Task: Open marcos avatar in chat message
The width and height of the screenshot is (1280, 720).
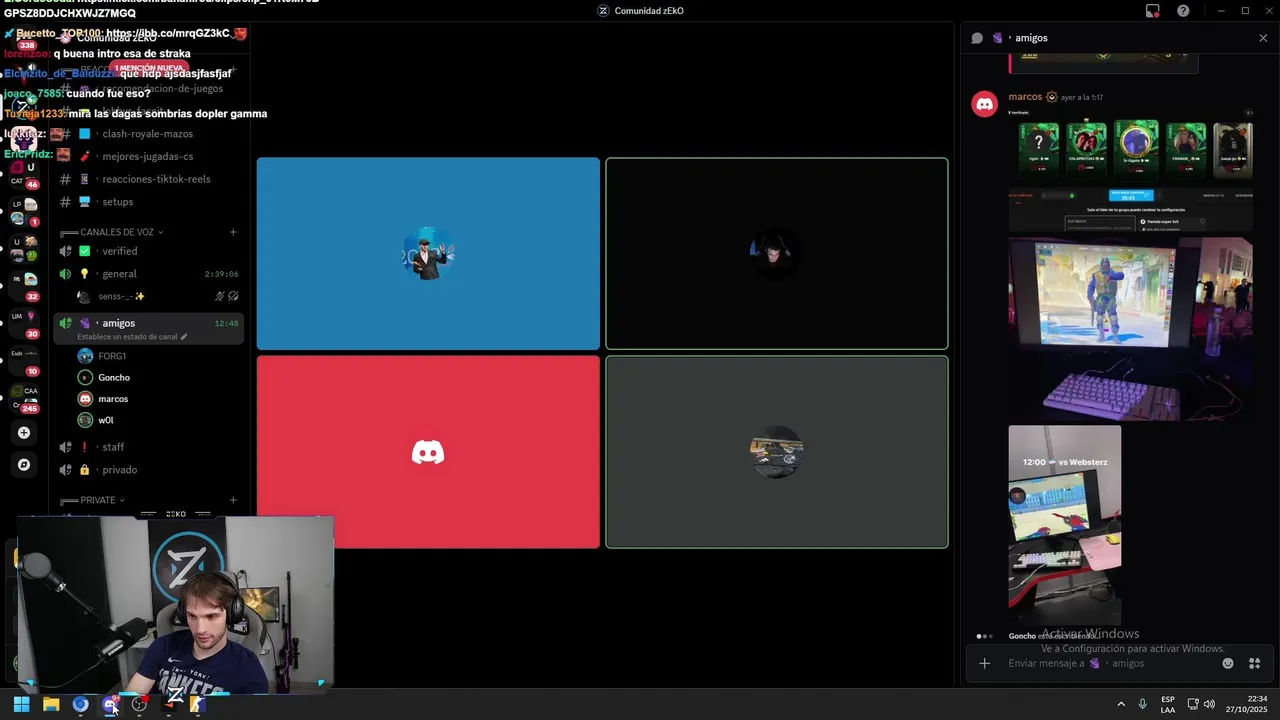Action: (x=985, y=104)
